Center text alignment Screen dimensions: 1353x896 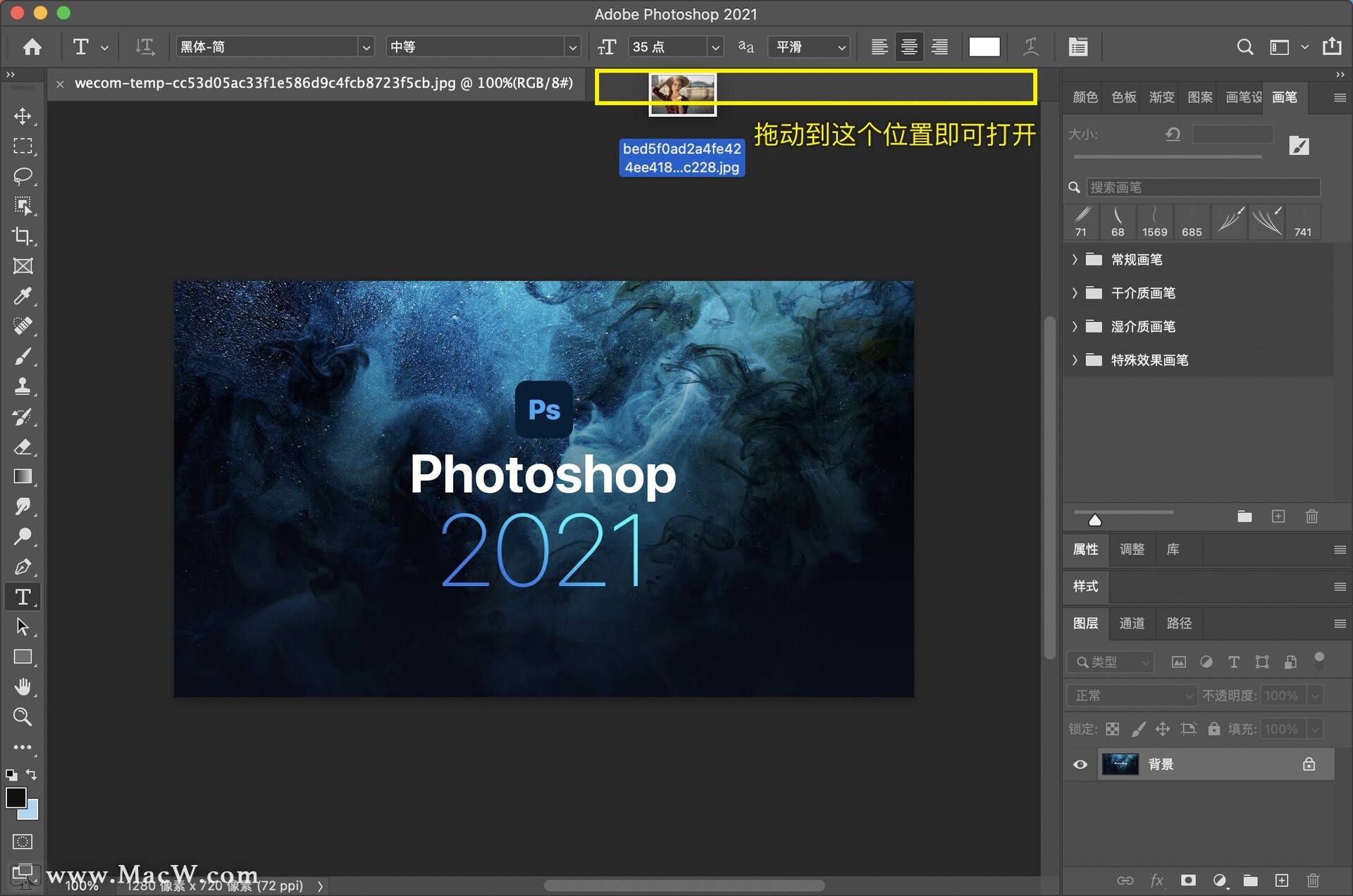click(x=909, y=46)
